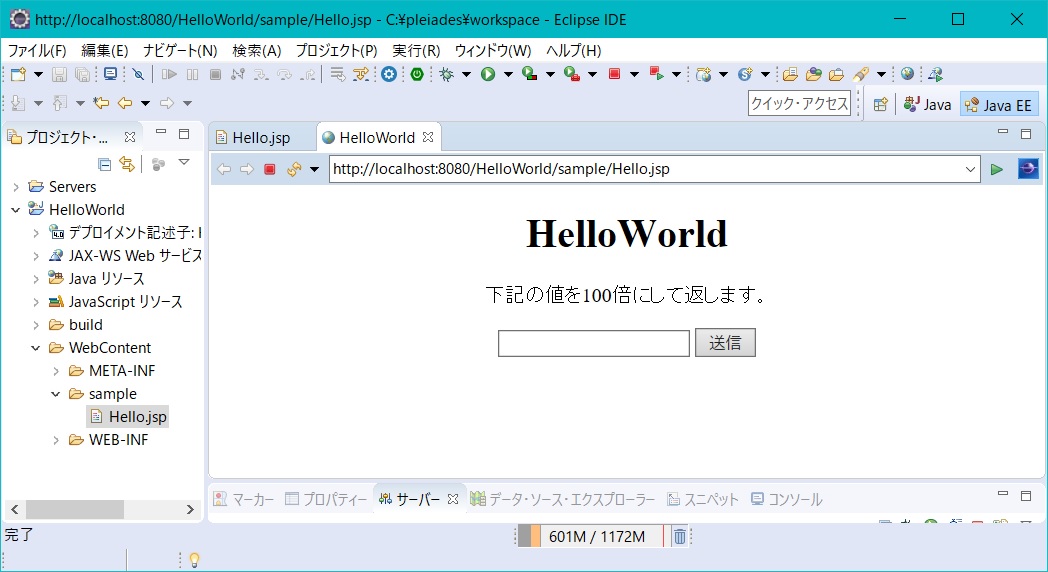The image size is (1048, 572).
Task: Collapse the WebContent folder node
Action: pos(36,348)
